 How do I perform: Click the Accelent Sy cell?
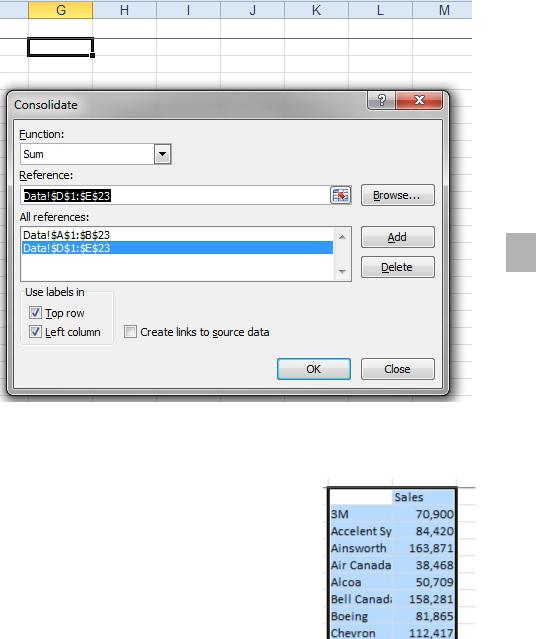tap(361, 531)
